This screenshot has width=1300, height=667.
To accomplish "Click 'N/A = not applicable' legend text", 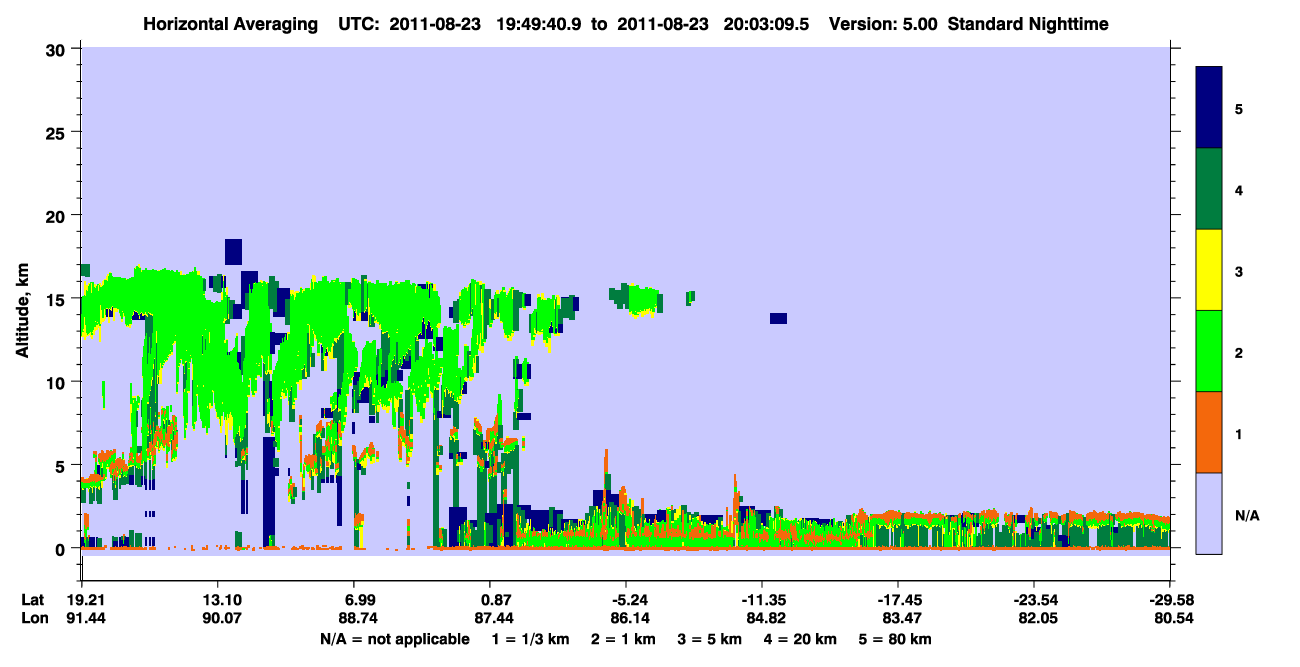I will click(394, 639).
